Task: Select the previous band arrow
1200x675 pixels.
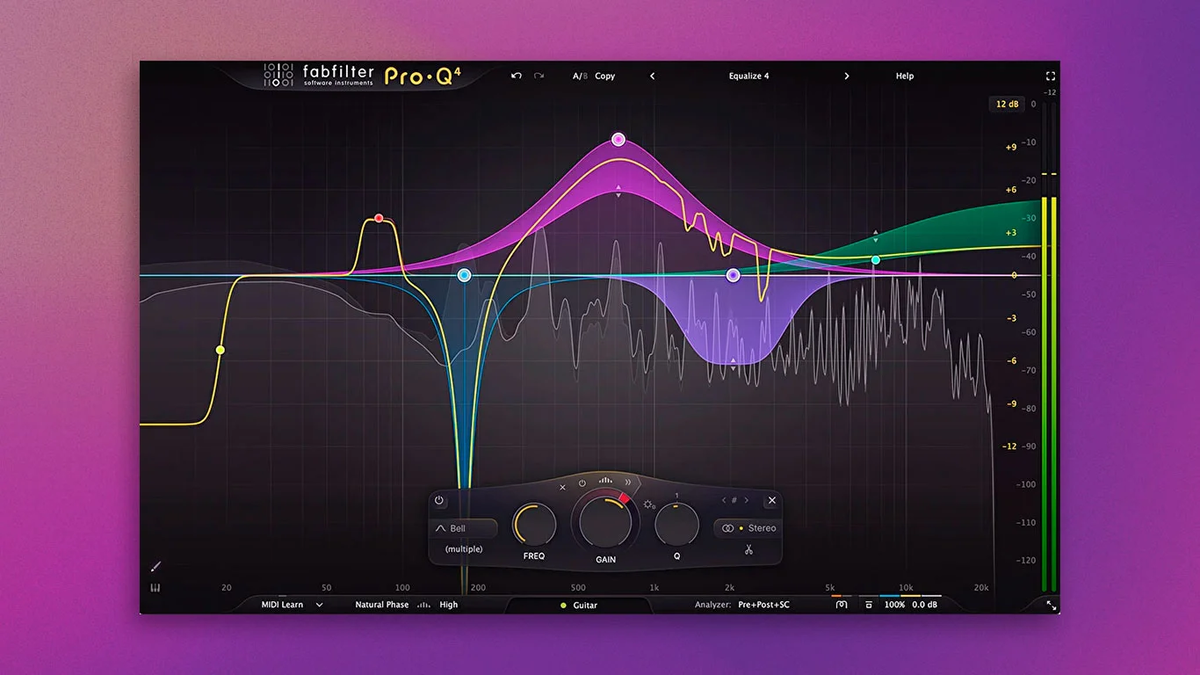Action: [723, 501]
